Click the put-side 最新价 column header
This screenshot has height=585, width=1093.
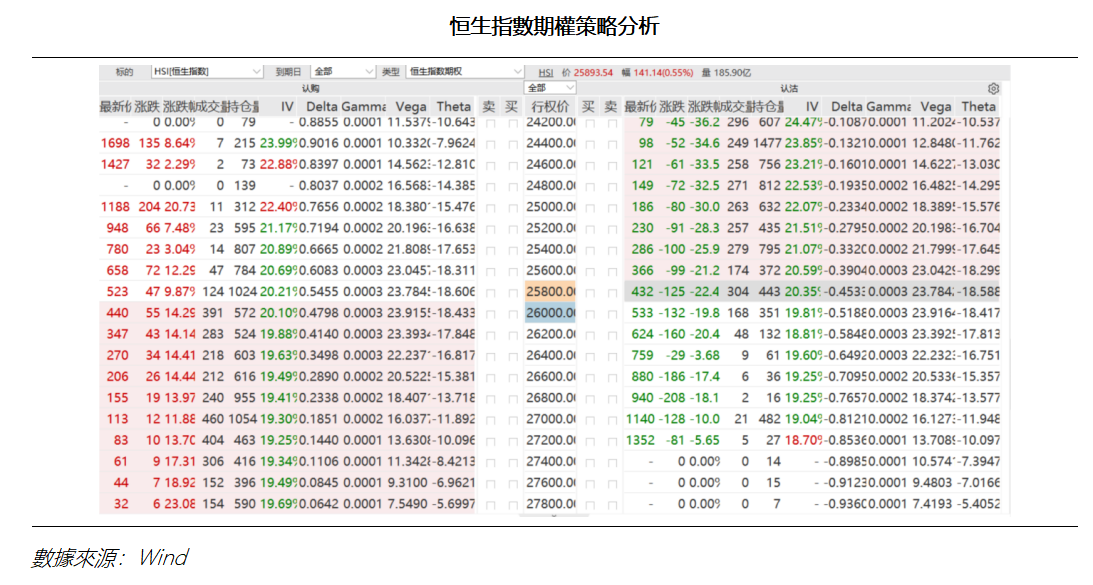point(640,107)
